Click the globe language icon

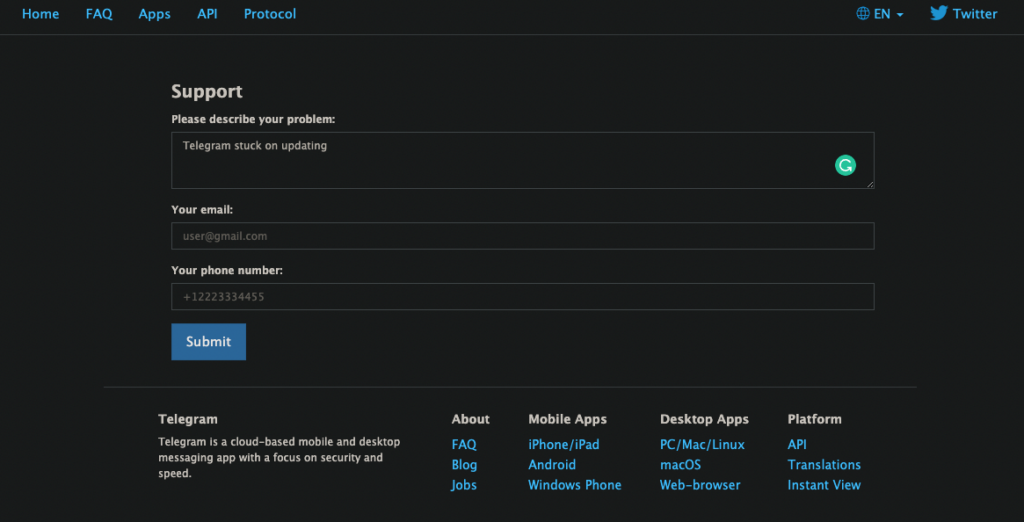pyautogui.click(x=863, y=14)
